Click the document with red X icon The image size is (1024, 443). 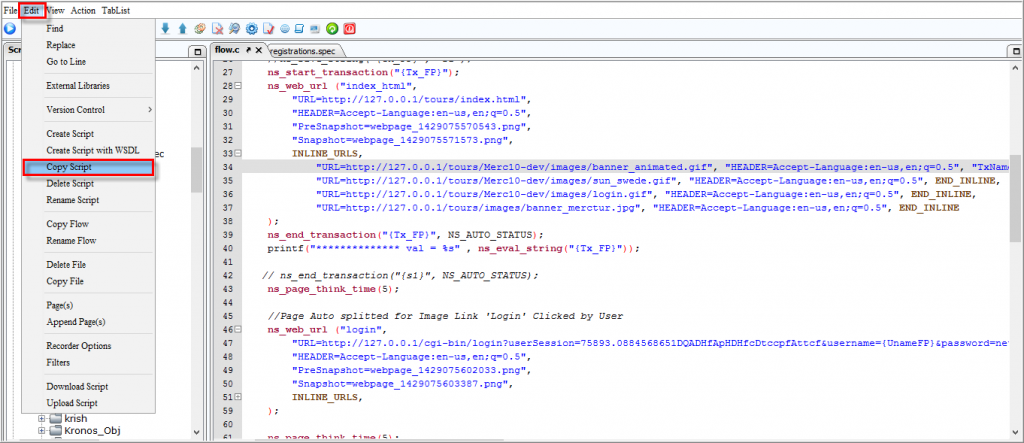tap(217, 29)
